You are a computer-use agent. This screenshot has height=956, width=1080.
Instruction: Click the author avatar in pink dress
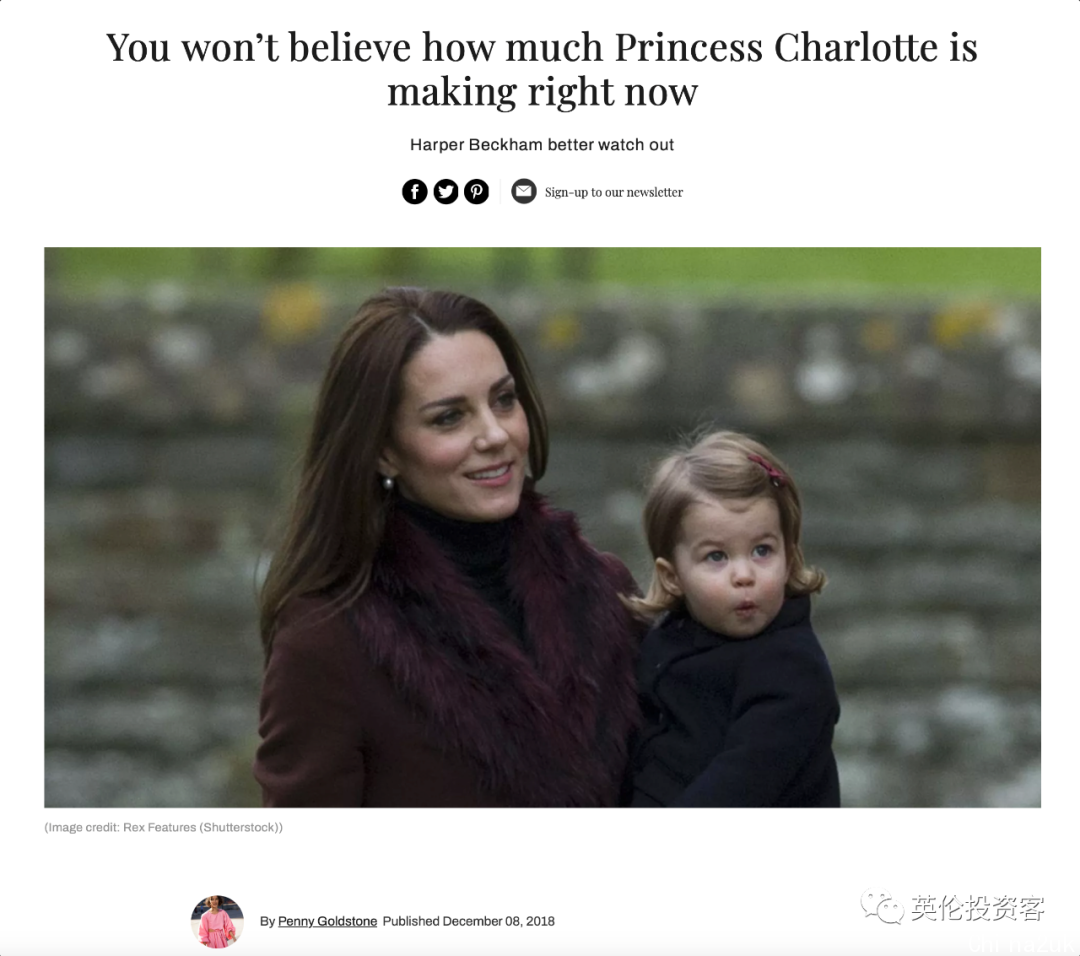(217, 922)
